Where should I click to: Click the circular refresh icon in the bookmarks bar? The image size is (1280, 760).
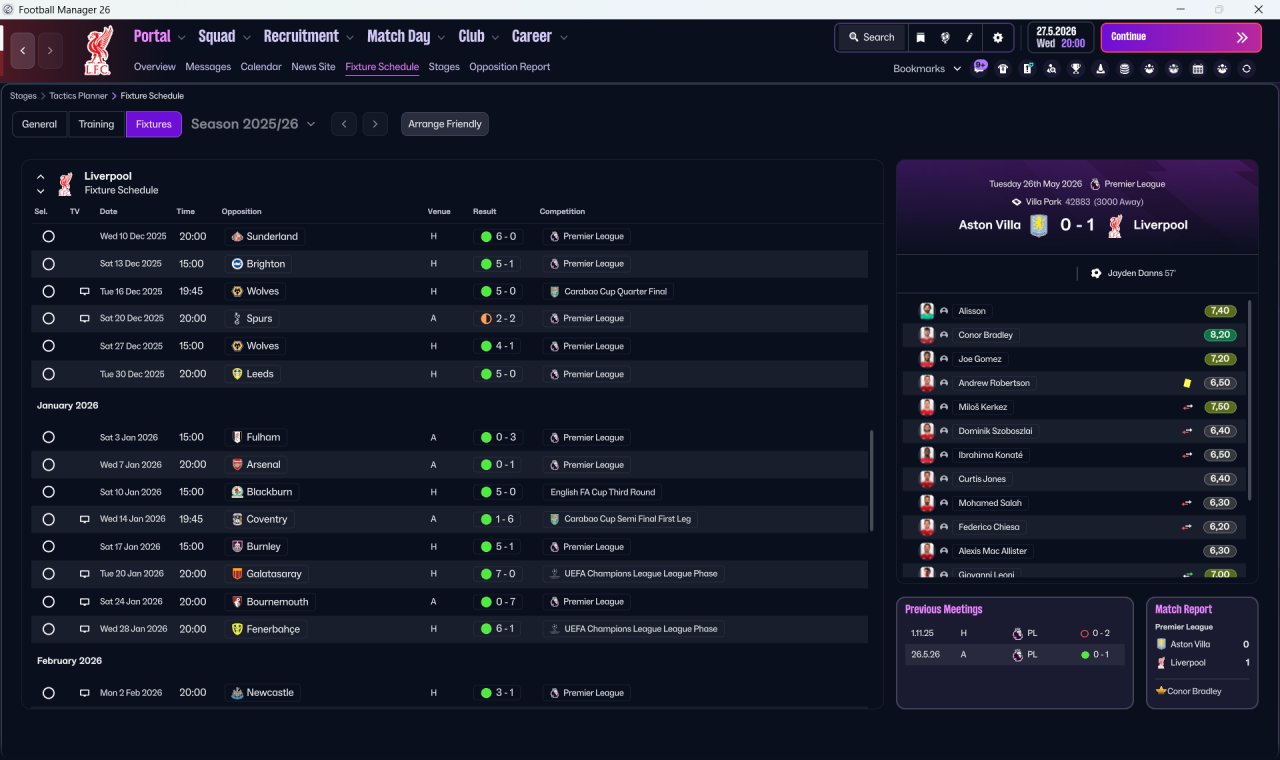(x=1246, y=69)
